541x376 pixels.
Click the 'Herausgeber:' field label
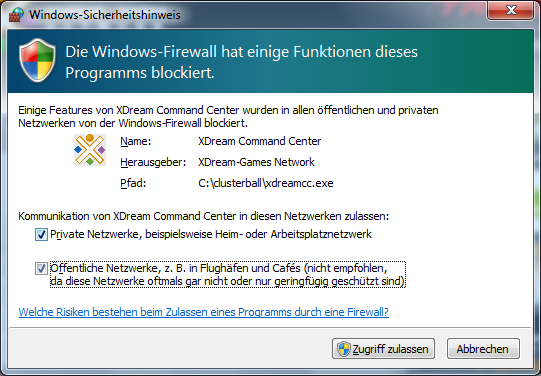coord(153,162)
